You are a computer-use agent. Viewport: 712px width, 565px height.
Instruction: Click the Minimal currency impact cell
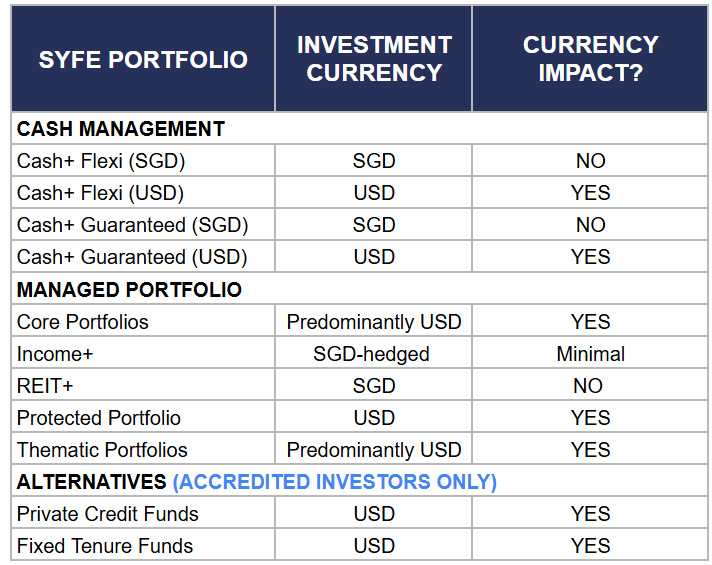(x=591, y=354)
